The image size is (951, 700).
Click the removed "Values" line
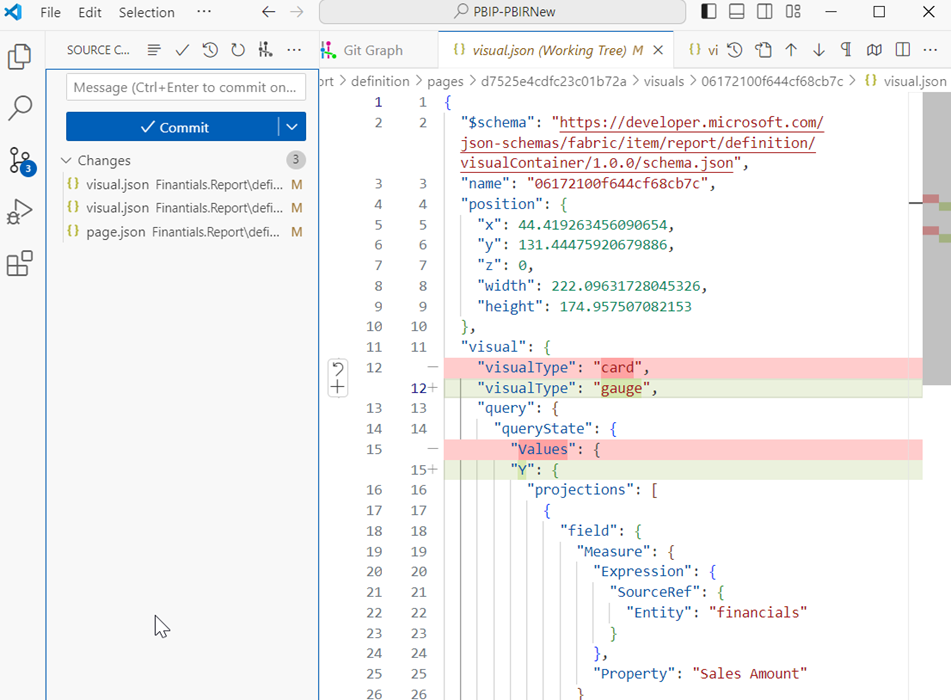683,449
